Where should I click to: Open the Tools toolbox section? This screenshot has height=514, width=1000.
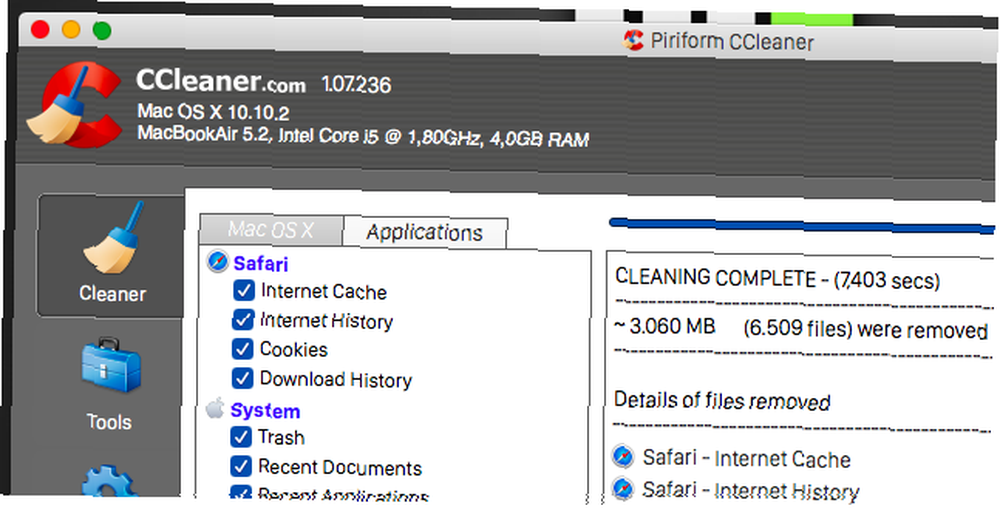coord(110,384)
